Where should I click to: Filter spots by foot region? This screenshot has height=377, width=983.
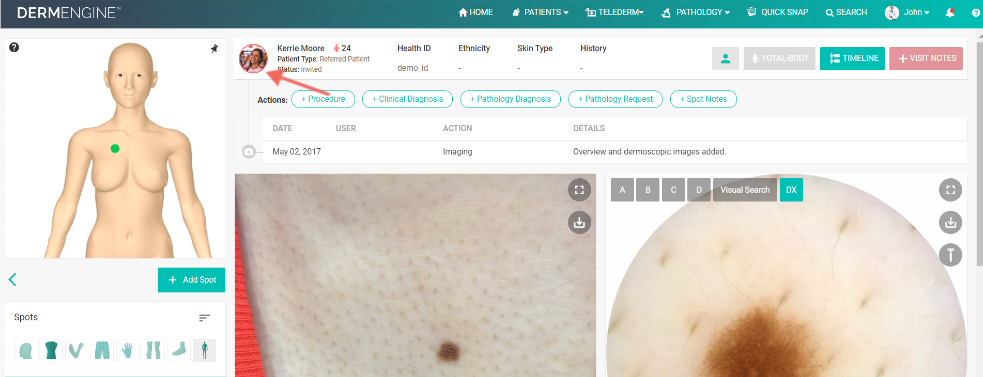point(179,350)
